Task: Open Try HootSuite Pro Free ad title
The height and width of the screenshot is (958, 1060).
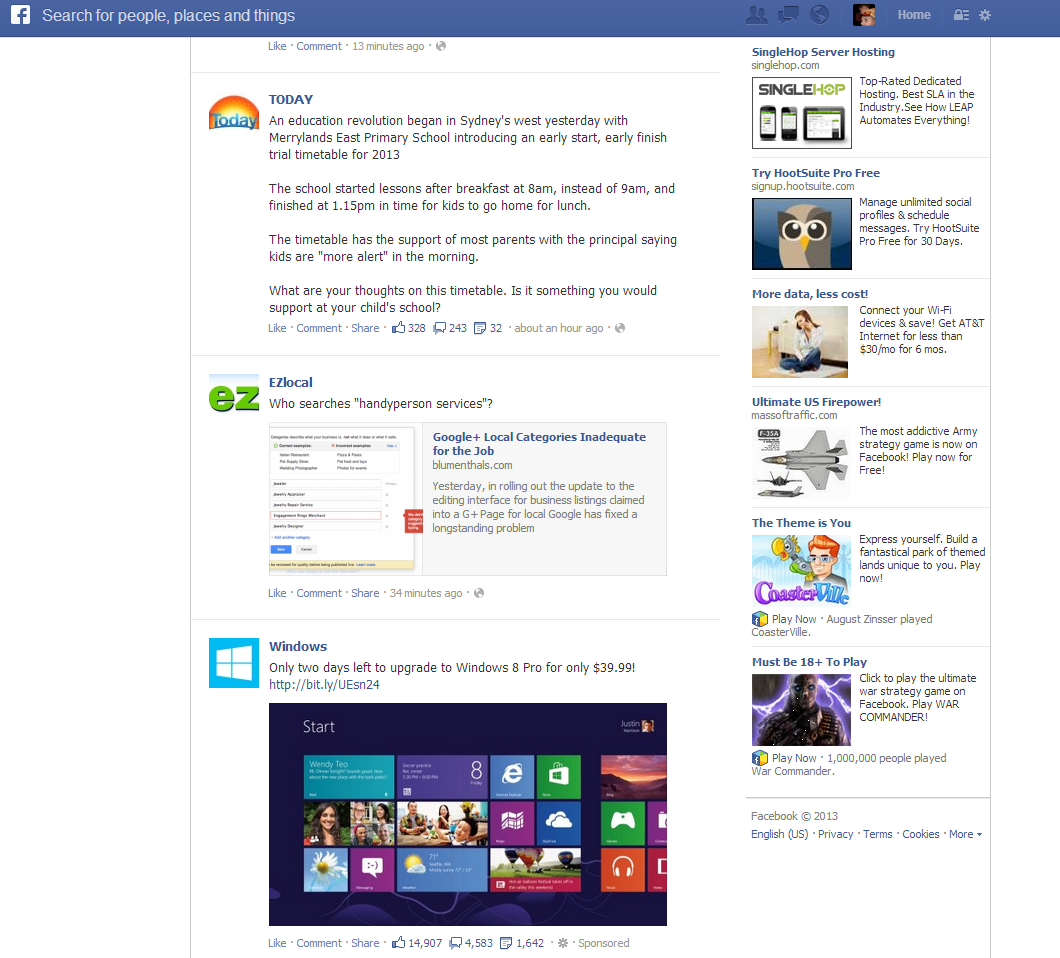Action: [x=816, y=173]
